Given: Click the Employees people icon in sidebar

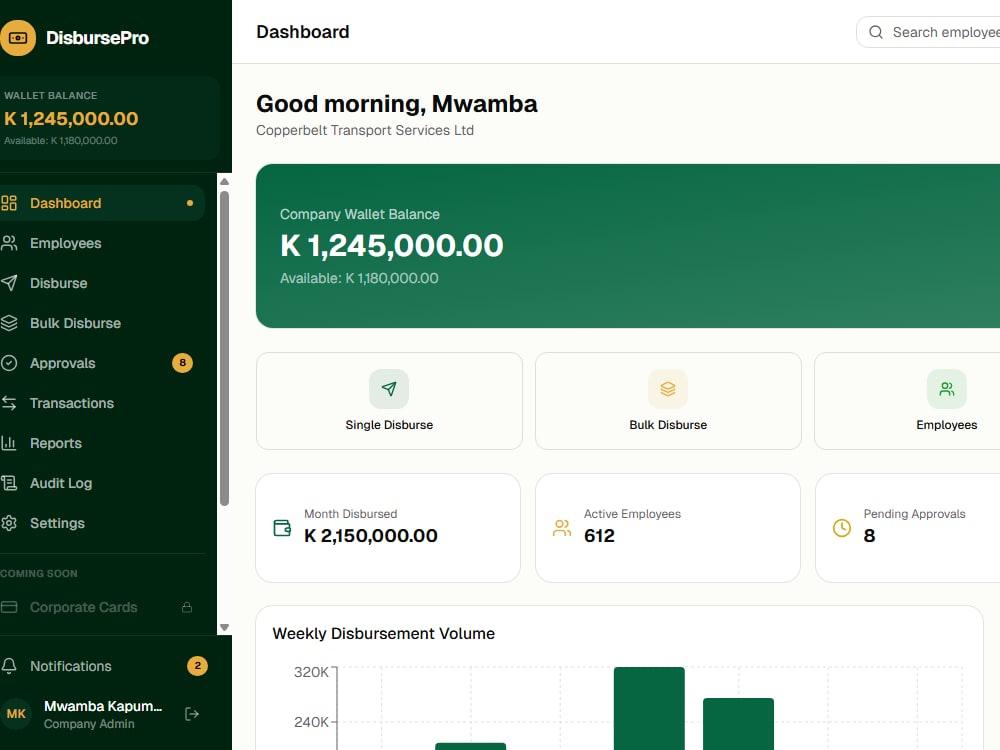Looking at the screenshot, I should 9,243.
